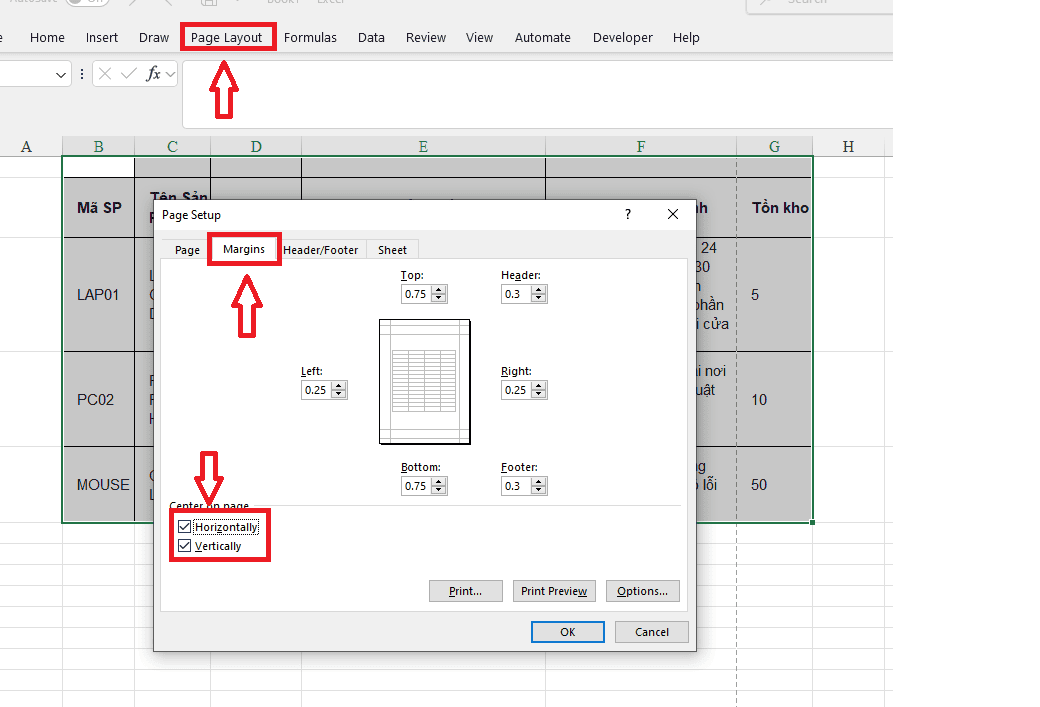
Task: Click the Print Preview button
Action: click(x=554, y=591)
